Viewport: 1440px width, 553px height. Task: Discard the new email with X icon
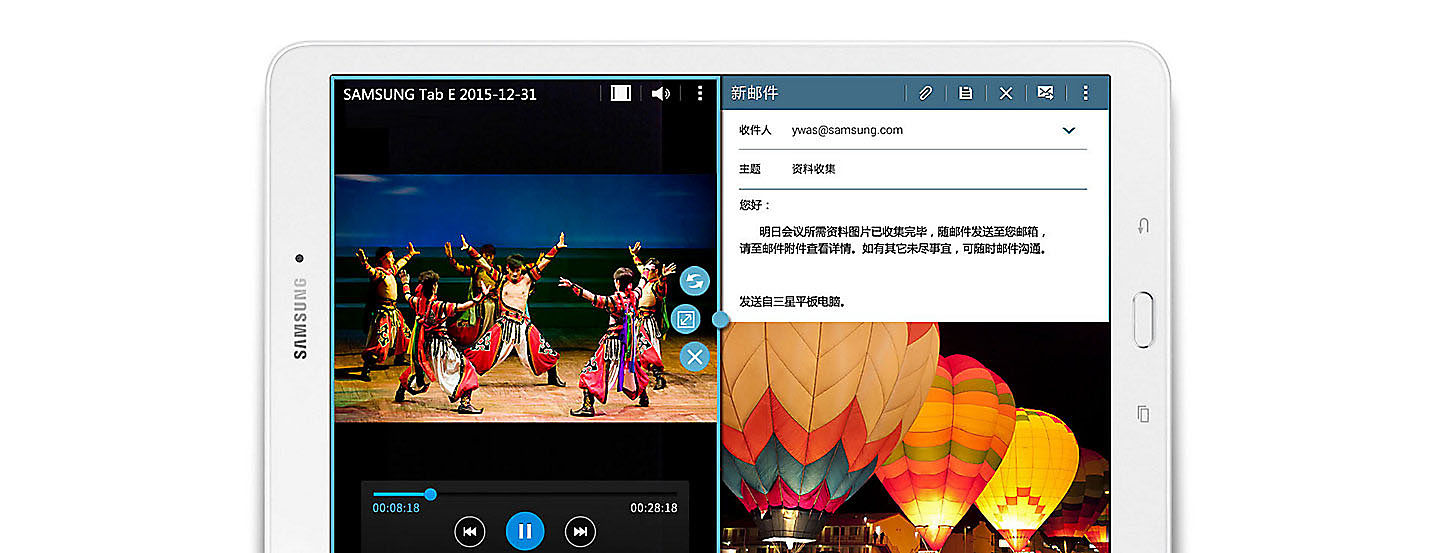(1006, 93)
